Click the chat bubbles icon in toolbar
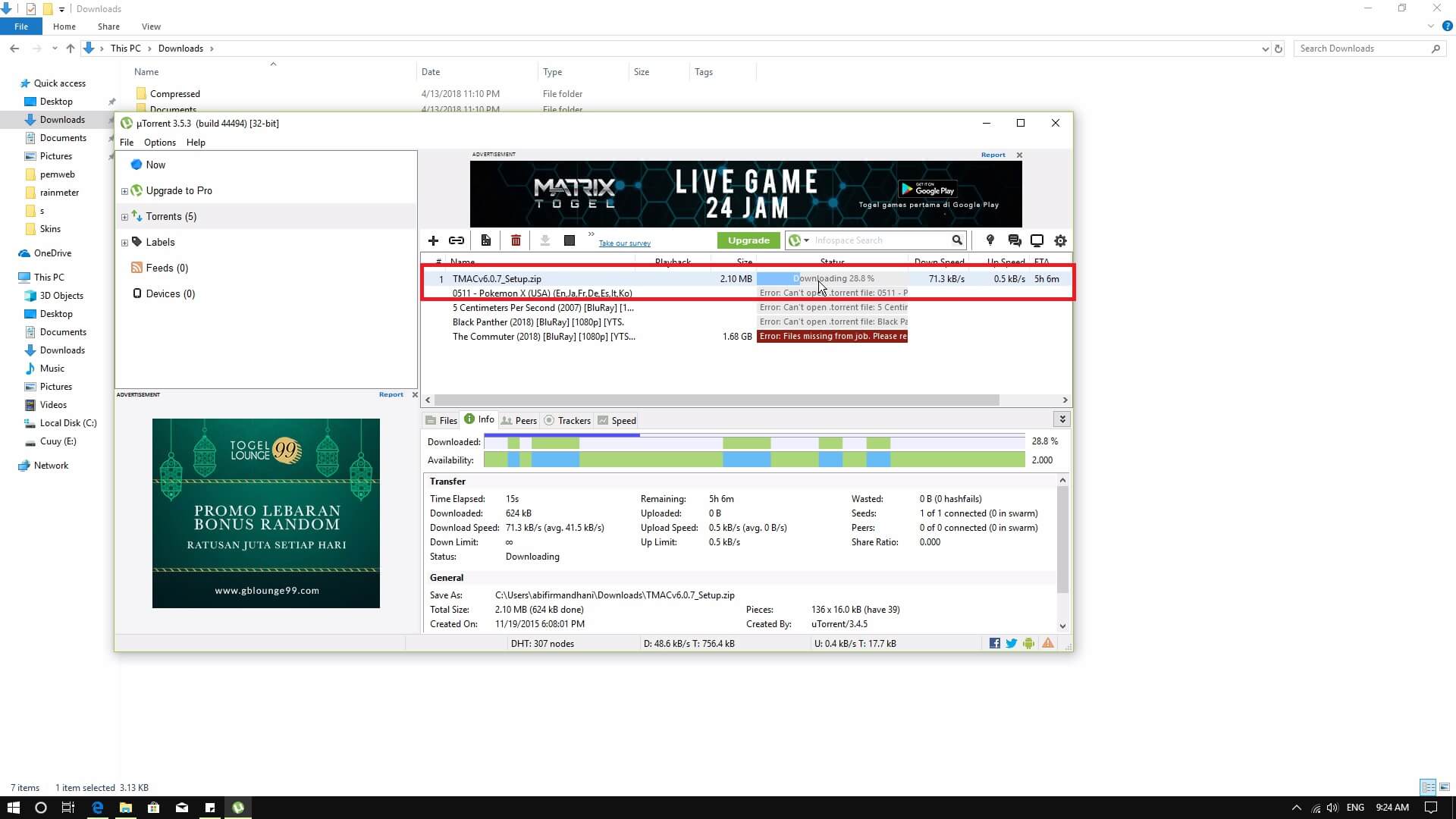The width and height of the screenshot is (1456, 819). coord(1014,240)
